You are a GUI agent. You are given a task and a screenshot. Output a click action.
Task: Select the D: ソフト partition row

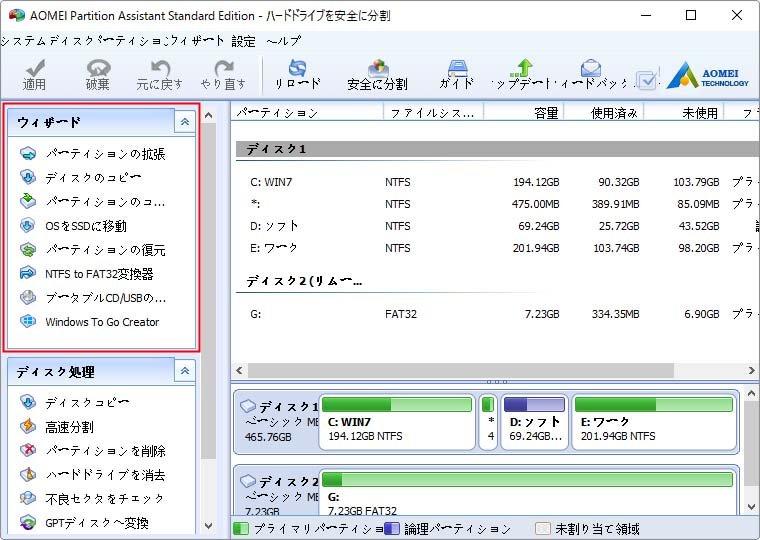[x=497, y=226]
